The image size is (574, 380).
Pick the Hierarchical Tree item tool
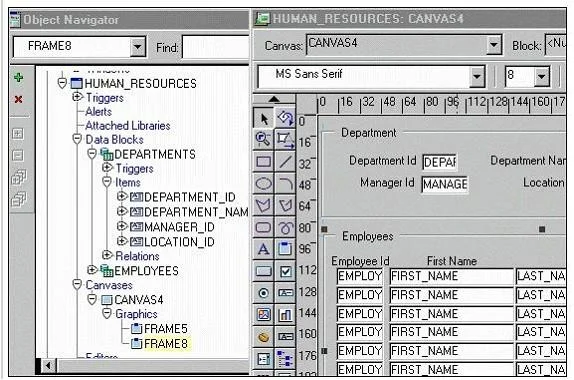pos(285,358)
